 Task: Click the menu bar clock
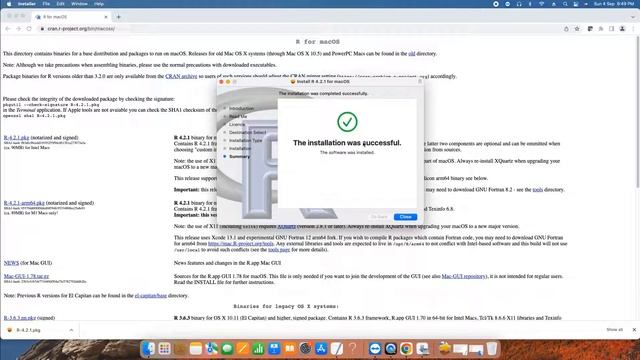(x=614, y=4)
